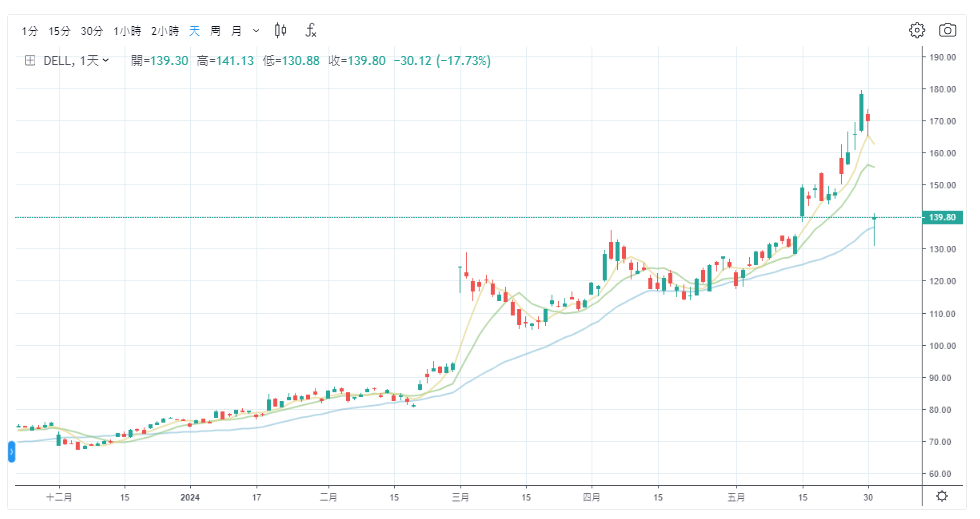The width and height of the screenshot is (980, 519).
Task: Click the 150.00 price axis label
Action: tap(942, 185)
